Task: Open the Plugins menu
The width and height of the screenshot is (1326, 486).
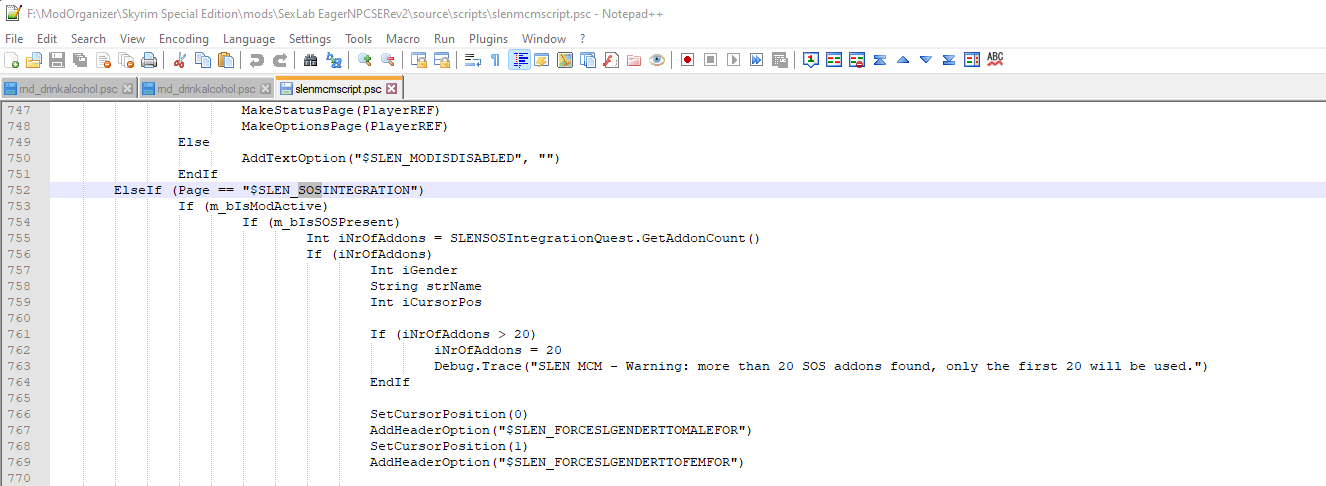Action: click(x=489, y=38)
